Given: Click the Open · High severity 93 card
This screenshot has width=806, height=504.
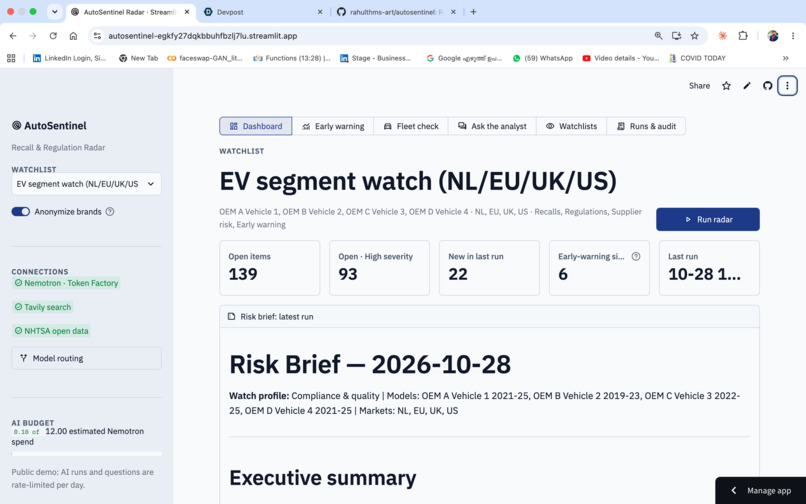Looking at the screenshot, I should pos(379,268).
